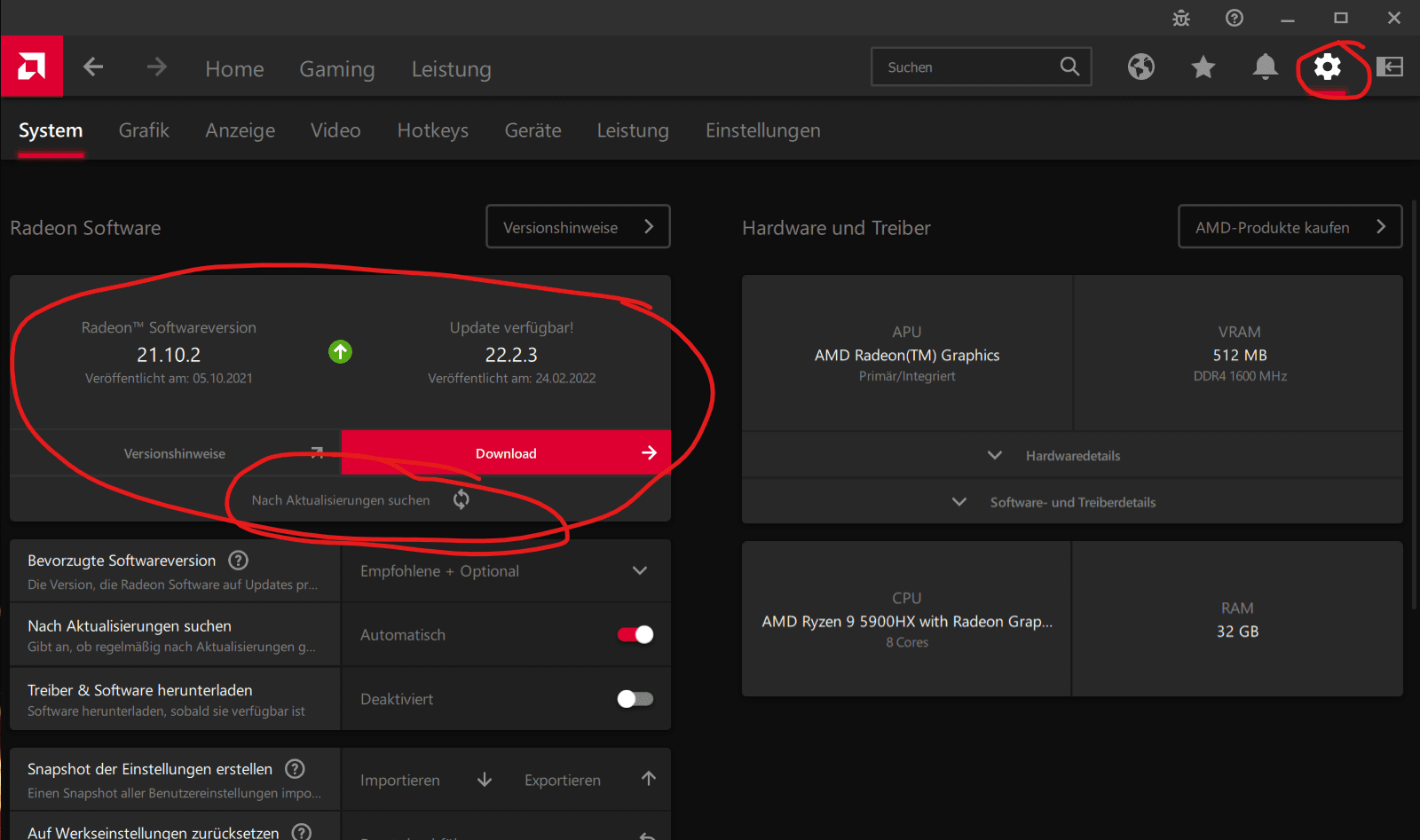
Task: Click DDR4 1600 MHz text
Action: point(1240,376)
